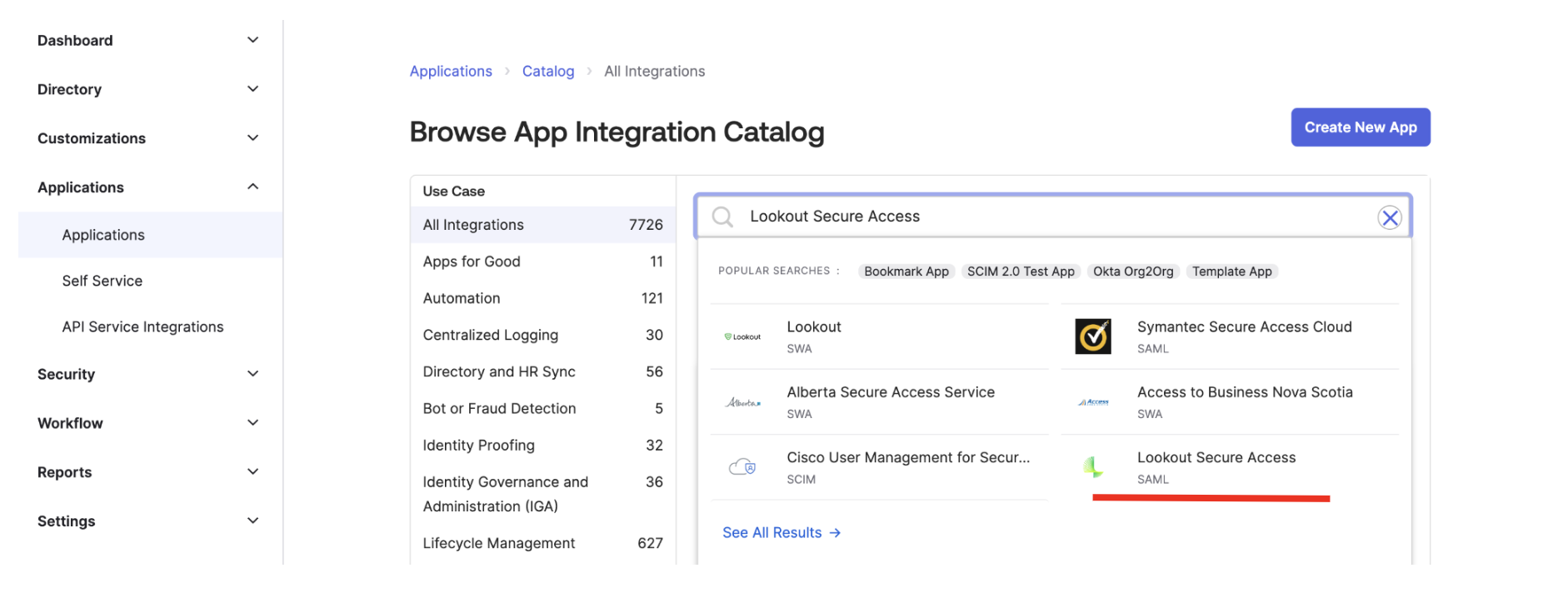
Task: Filter by Identity Proofing use case
Action: pyautogui.click(x=542, y=446)
